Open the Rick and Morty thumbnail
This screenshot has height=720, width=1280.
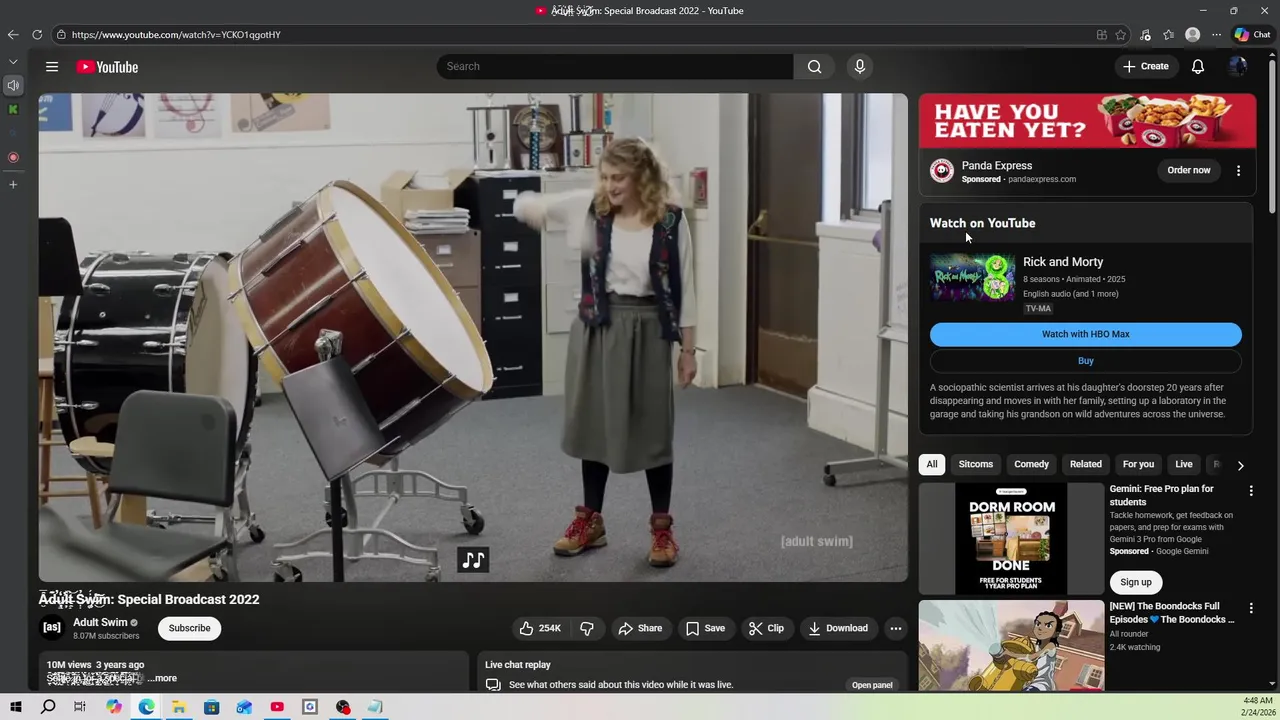[x=972, y=277]
